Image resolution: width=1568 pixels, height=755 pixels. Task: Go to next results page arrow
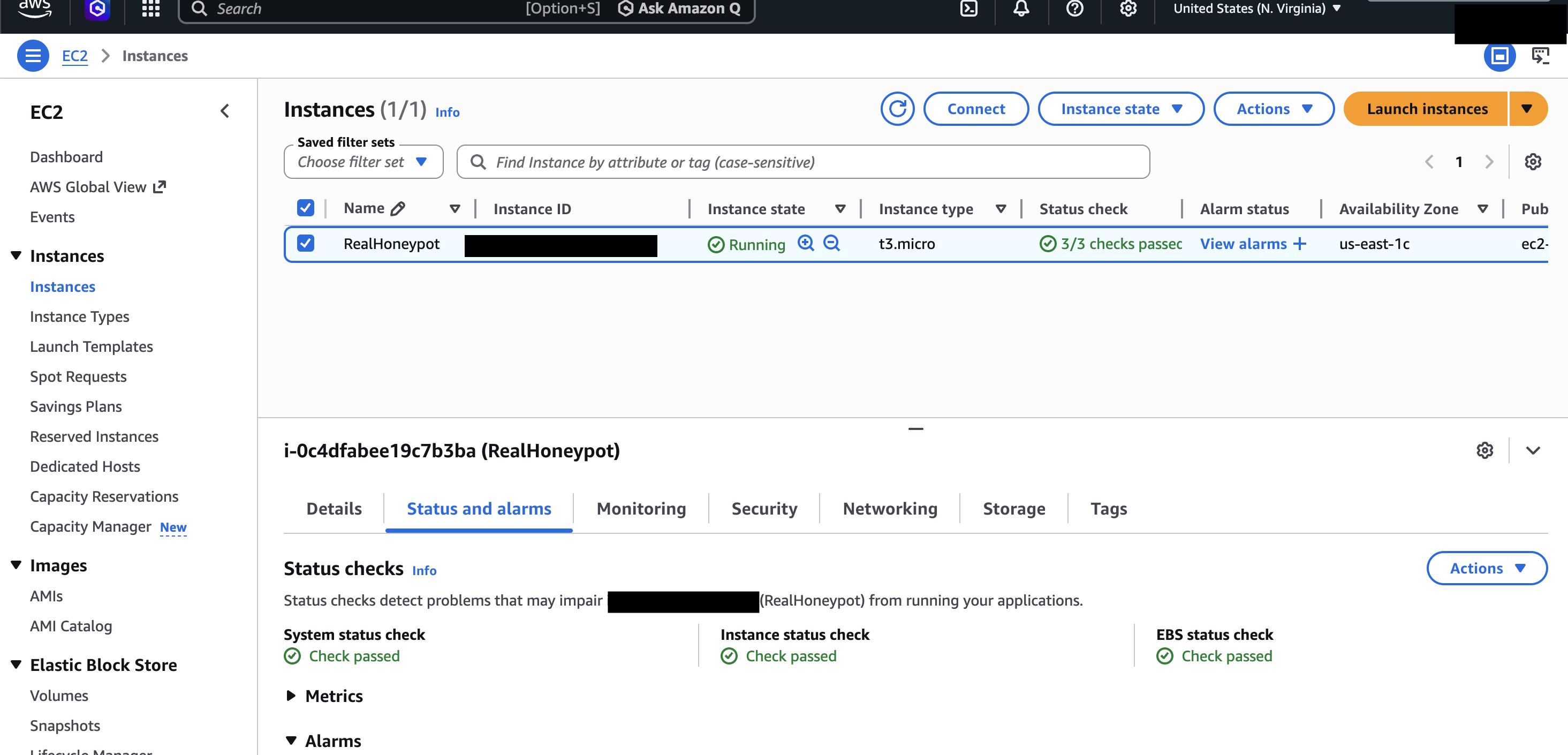tap(1489, 162)
